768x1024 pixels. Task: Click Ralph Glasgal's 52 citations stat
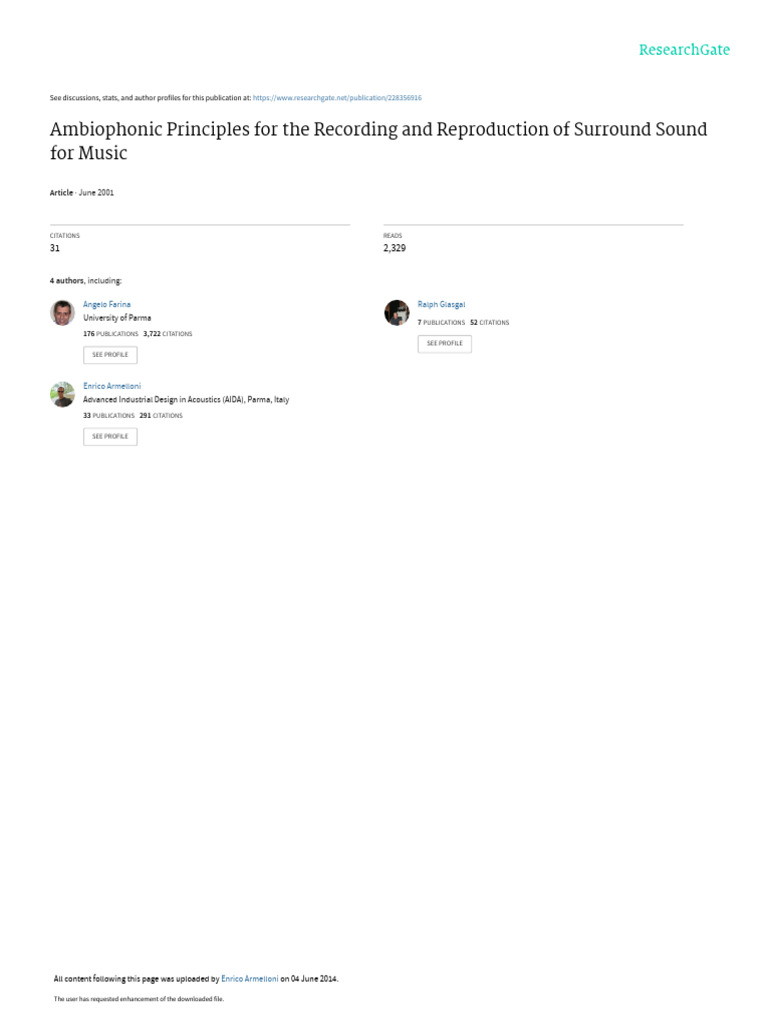[489, 323]
